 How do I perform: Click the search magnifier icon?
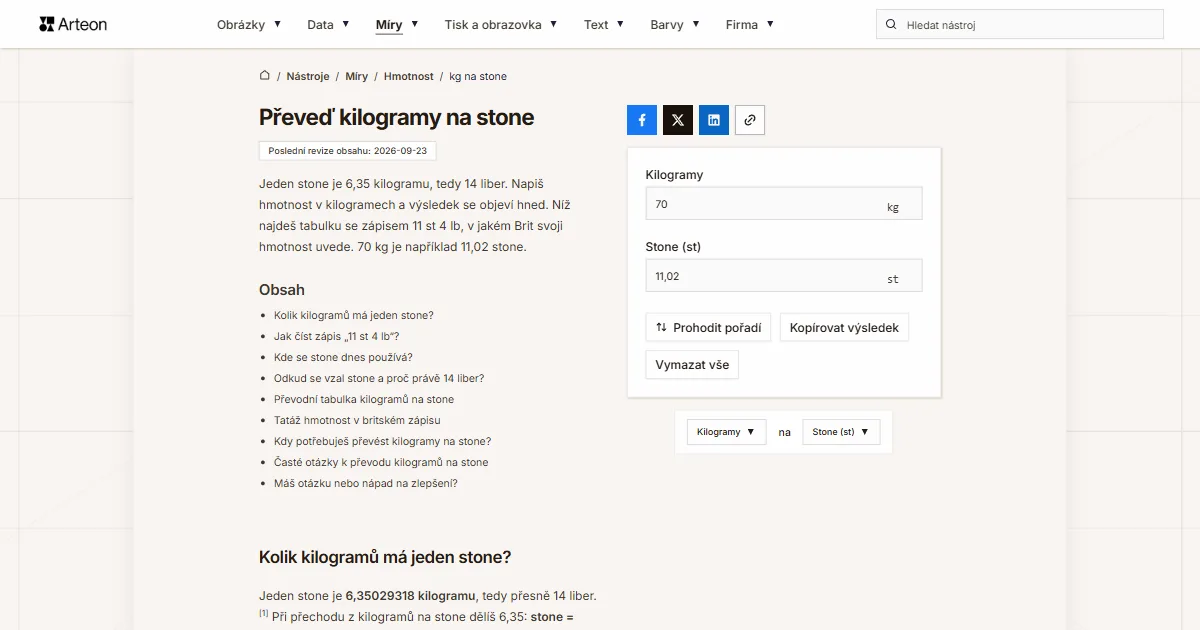[891, 24]
